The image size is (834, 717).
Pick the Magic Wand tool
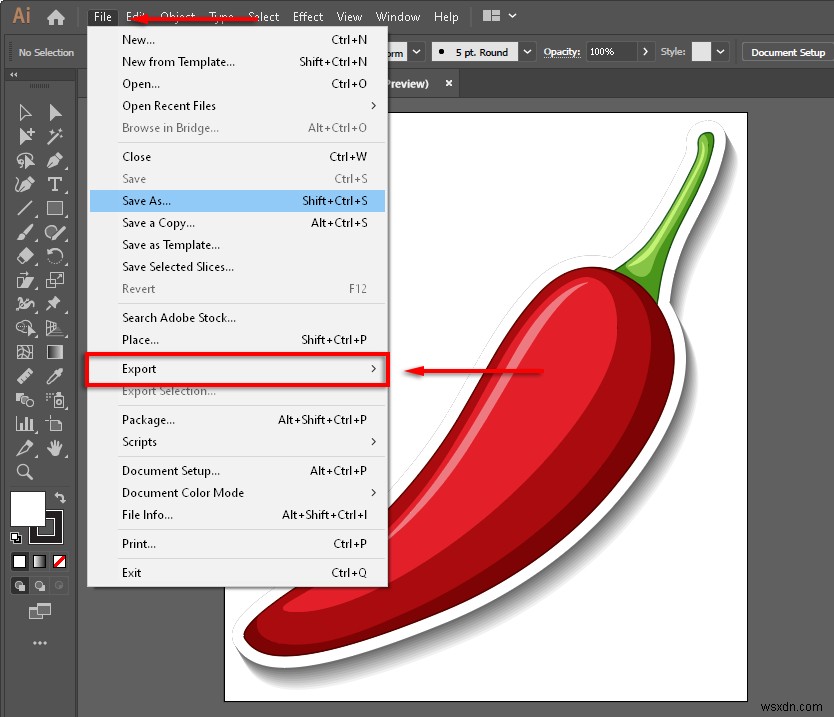pyautogui.click(x=57, y=136)
